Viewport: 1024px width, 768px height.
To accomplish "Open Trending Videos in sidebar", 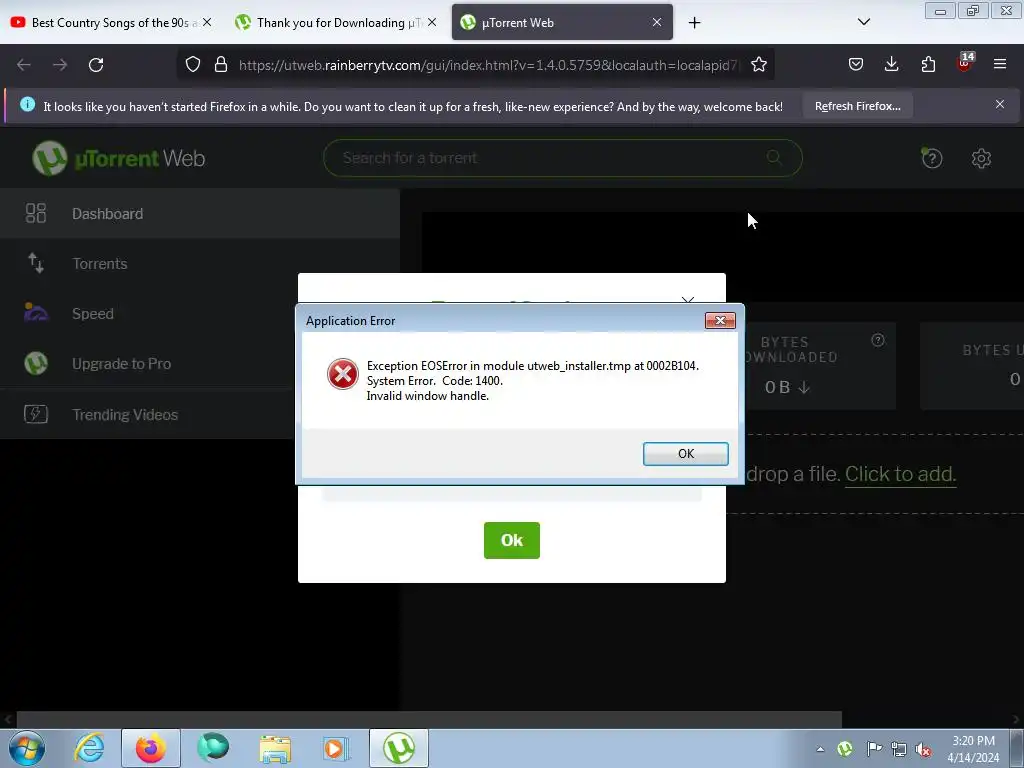I will click(x=149, y=415).
